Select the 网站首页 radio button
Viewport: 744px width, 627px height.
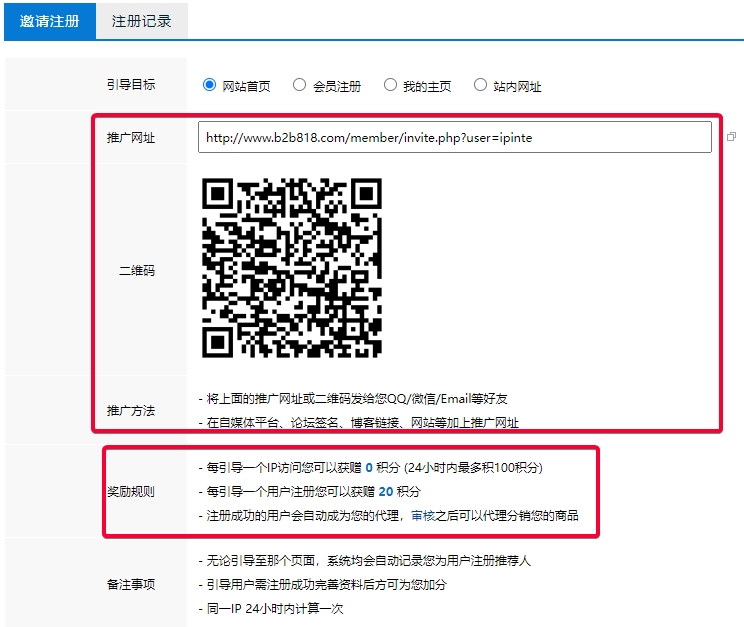(210, 85)
